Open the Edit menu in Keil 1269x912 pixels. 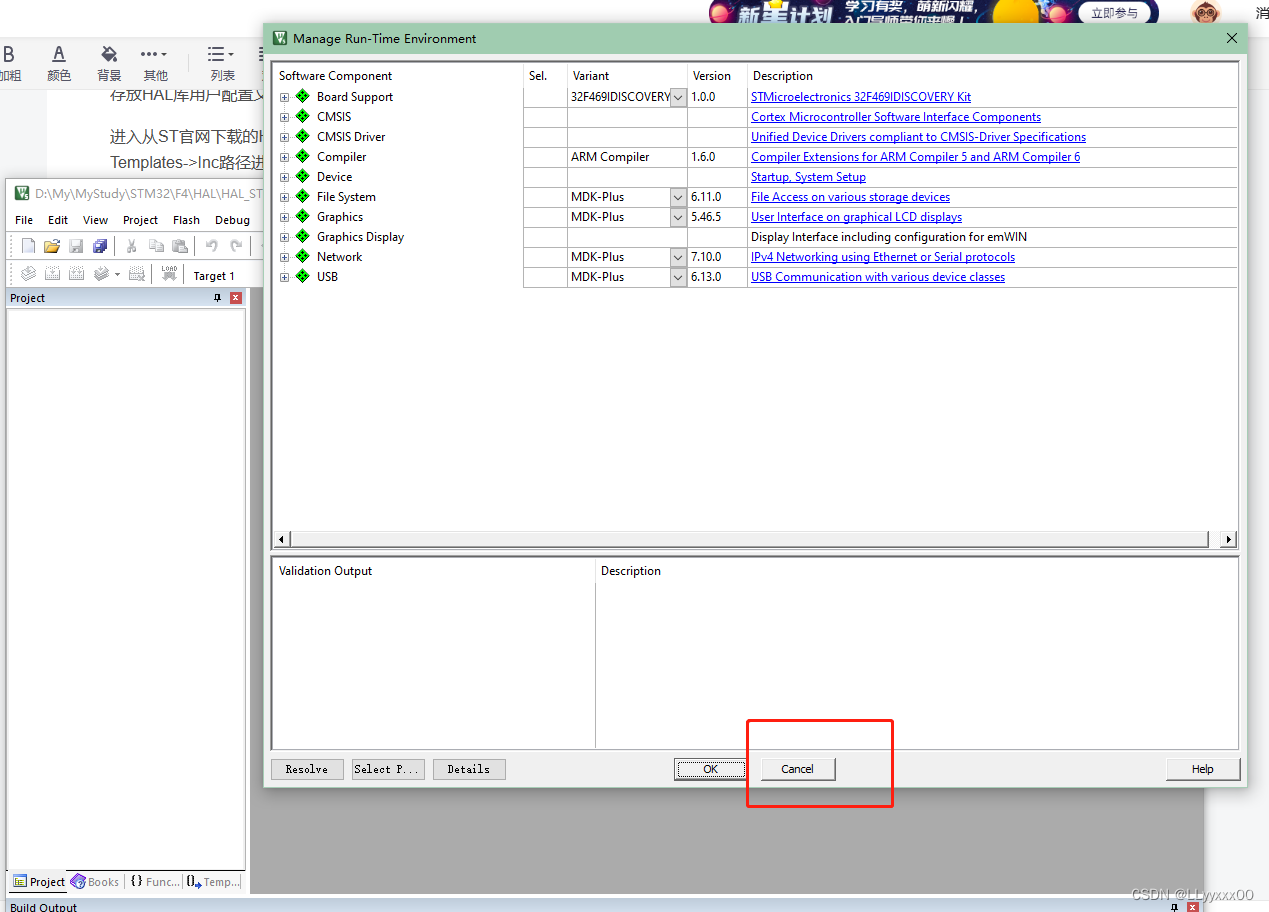[x=58, y=220]
